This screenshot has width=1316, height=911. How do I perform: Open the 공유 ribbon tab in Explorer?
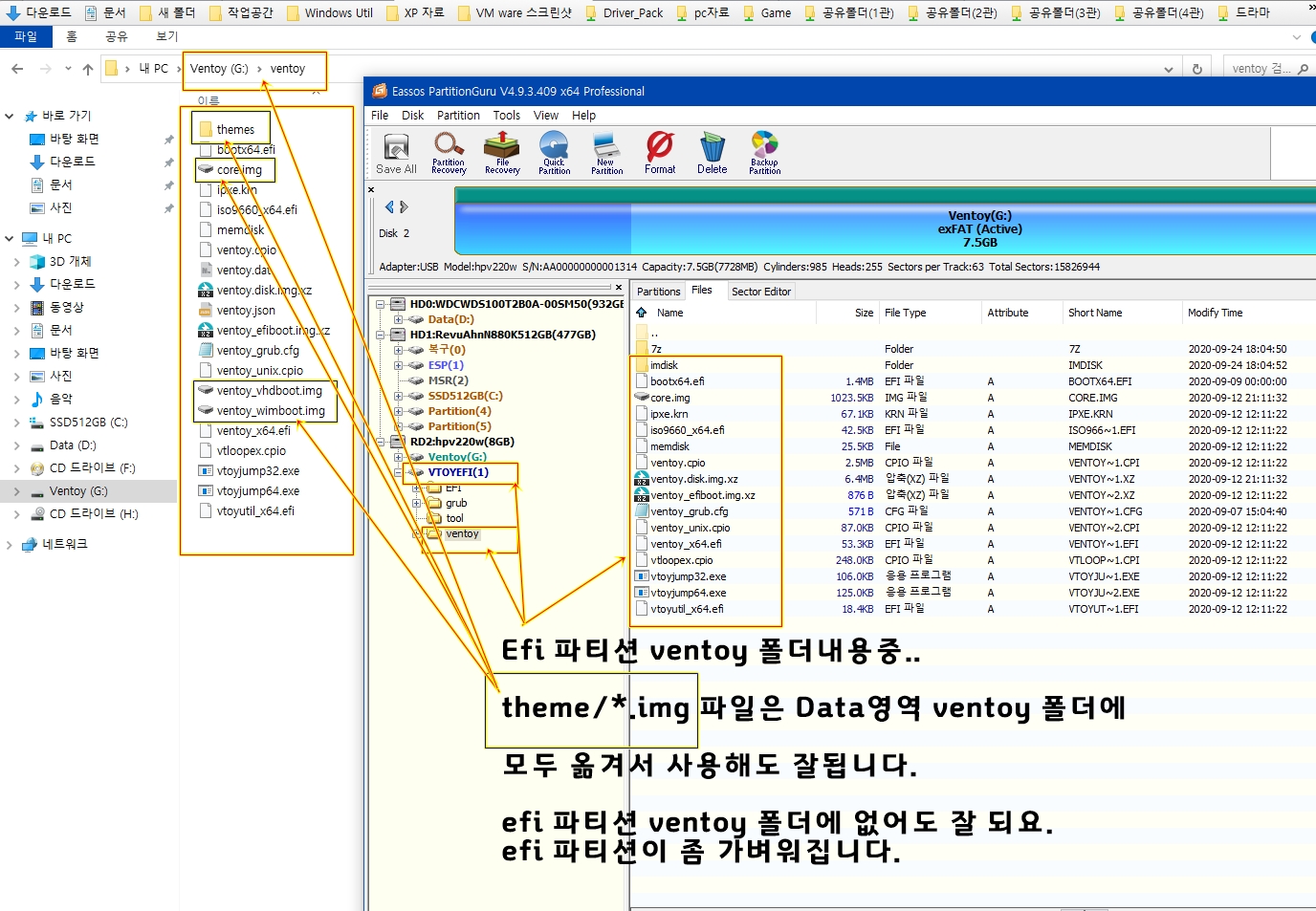(x=117, y=36)
